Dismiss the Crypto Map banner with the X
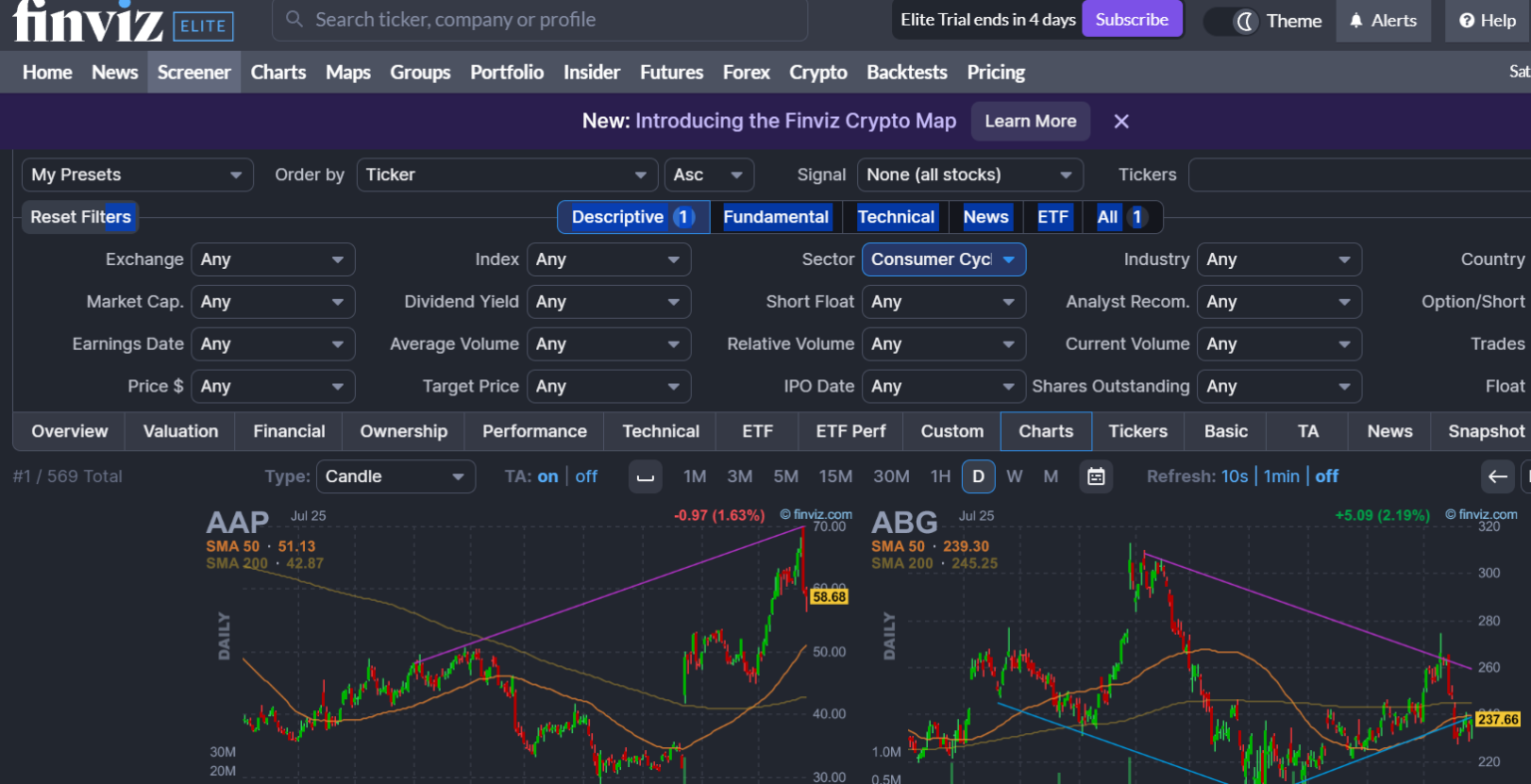 pyautogui.click(x=1120, y=121)
